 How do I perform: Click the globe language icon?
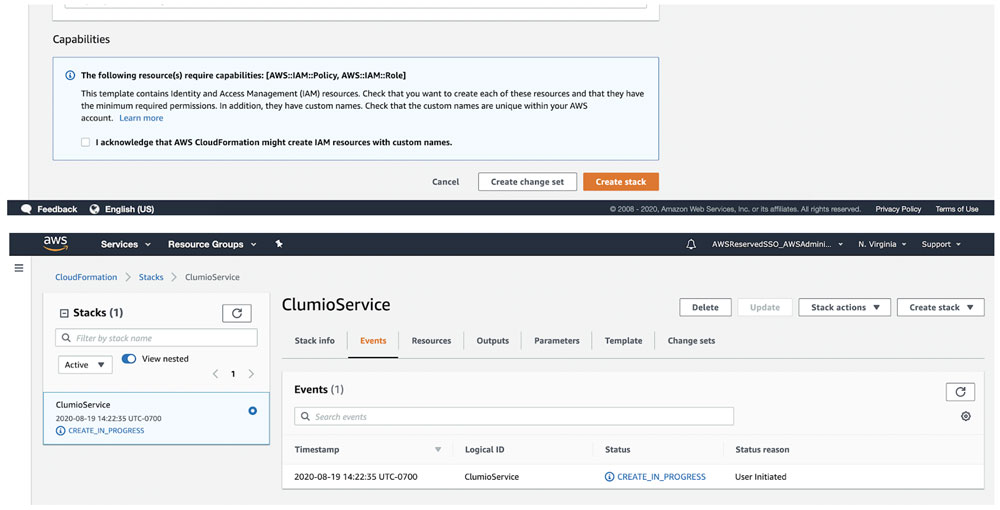(x=94, y=209)
